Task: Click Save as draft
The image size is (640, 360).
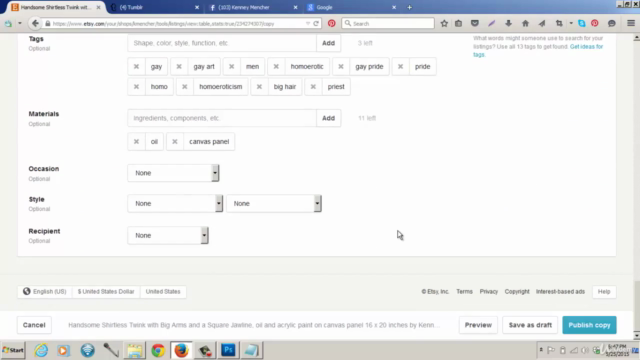Action: coord(530,325)
